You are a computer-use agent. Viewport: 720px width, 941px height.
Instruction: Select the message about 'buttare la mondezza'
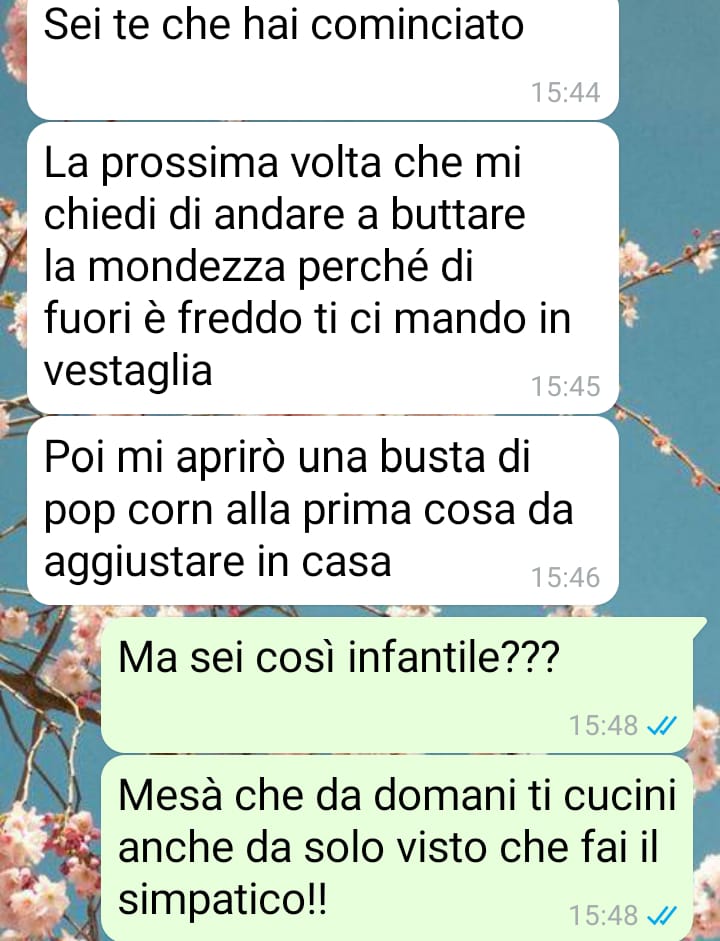coord(323,268)
